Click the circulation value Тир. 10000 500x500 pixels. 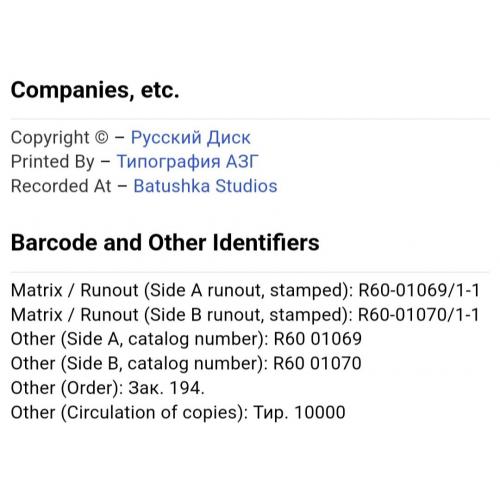click(x=299, y=412)
